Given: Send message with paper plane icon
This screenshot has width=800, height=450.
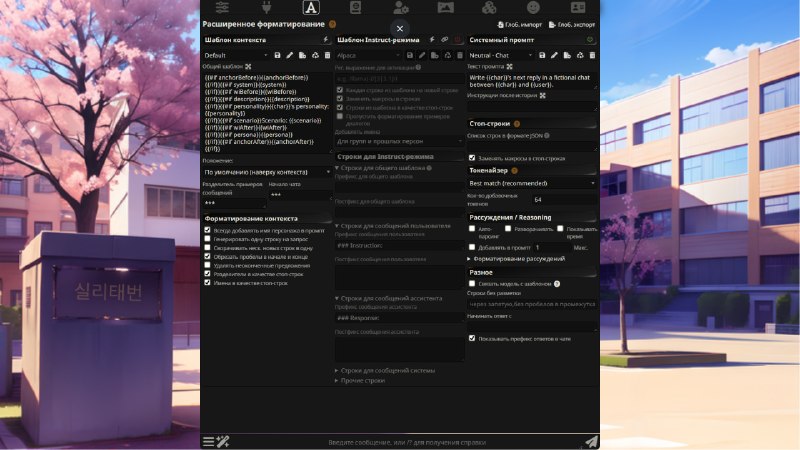Looking at the screenshot, I should (x=591, y=441).
